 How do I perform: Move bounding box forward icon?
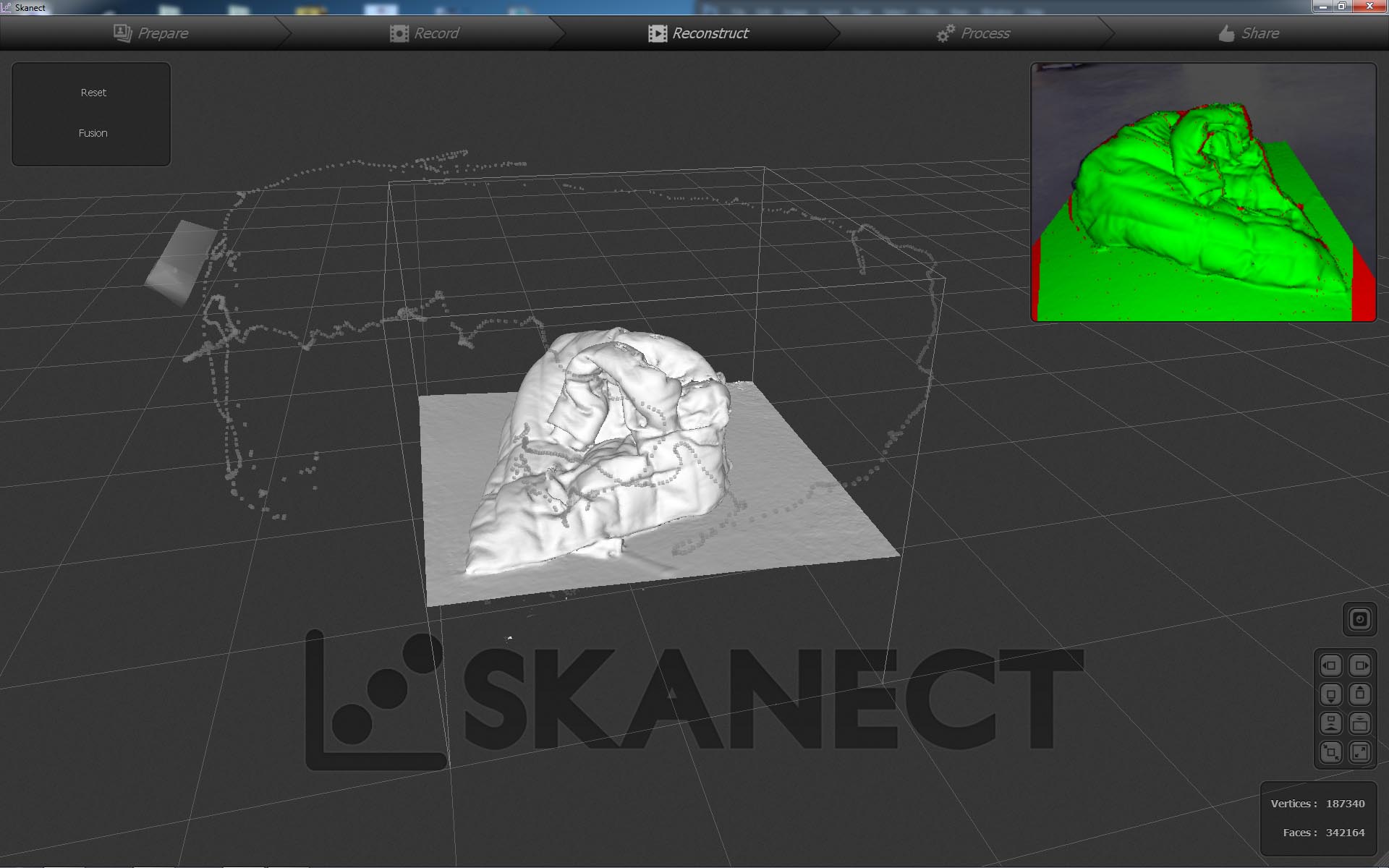coord(1360,723)
